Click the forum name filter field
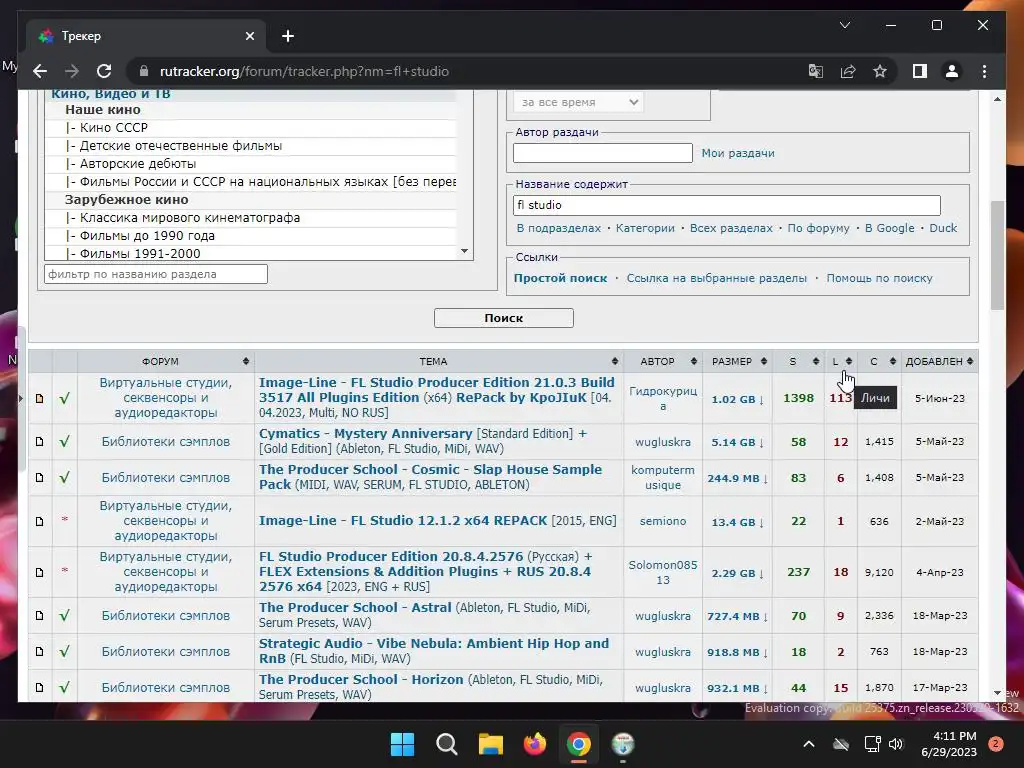 pyautogui.click(x=156, y=274)
